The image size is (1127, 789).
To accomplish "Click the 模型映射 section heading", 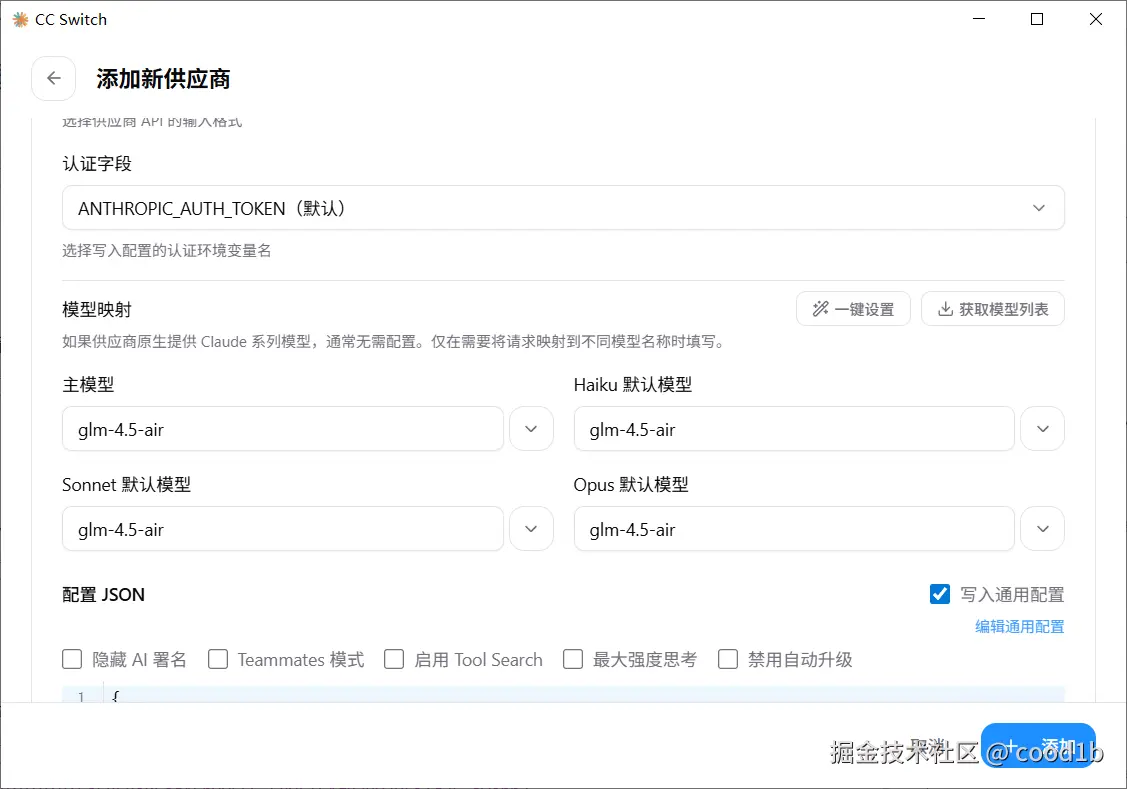I will click(x=97, y=310).
